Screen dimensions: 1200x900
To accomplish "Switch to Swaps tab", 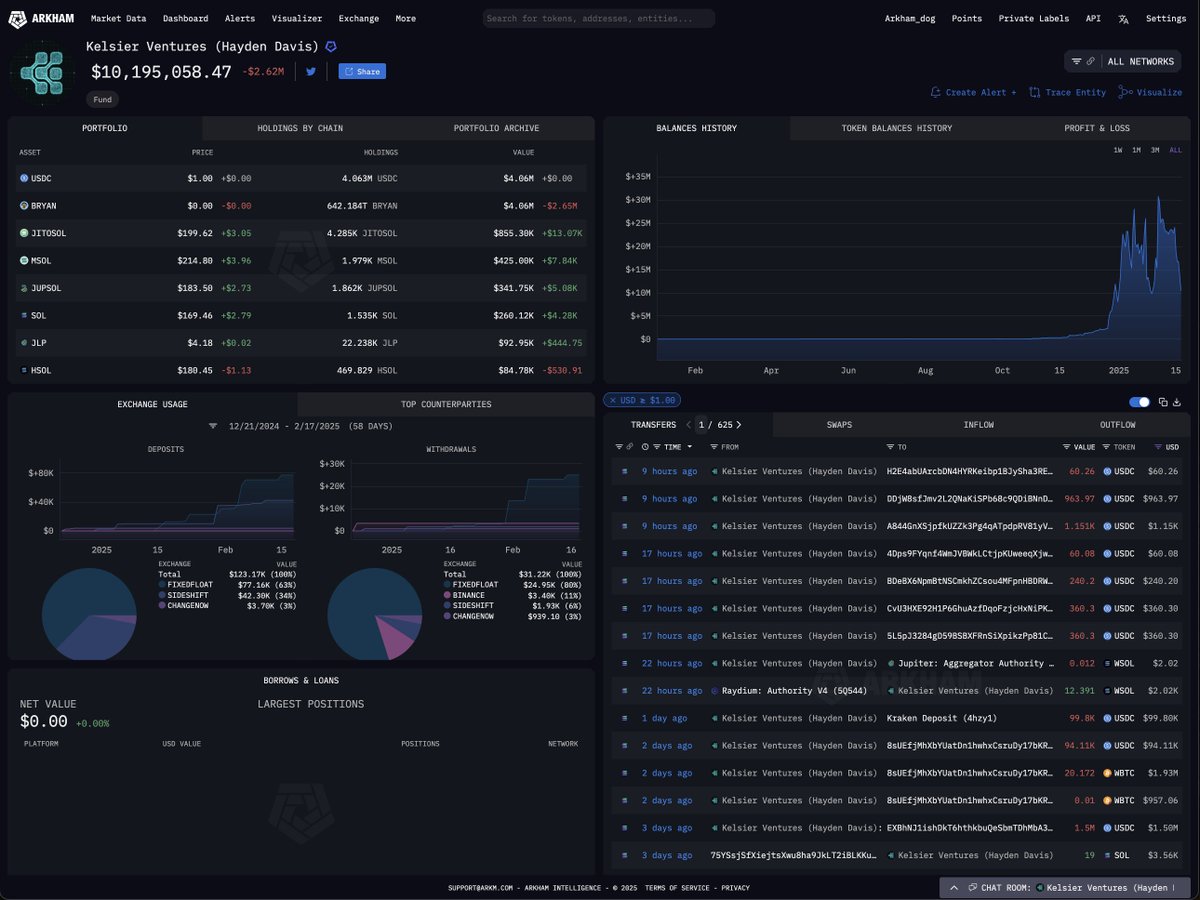I will (x=839, y=425).
